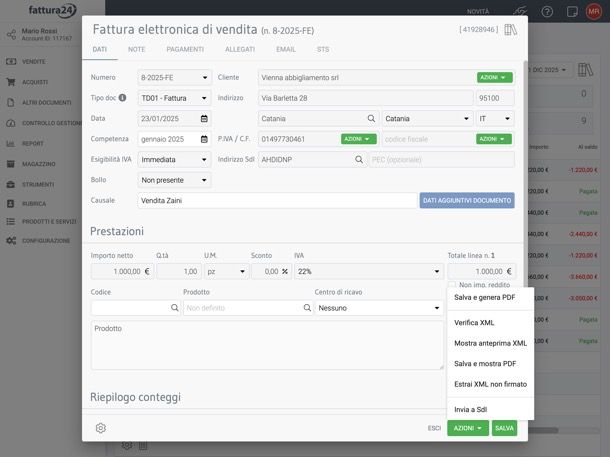Click the search icon in Catania city field
610x457 pixels.
(372, 118)
